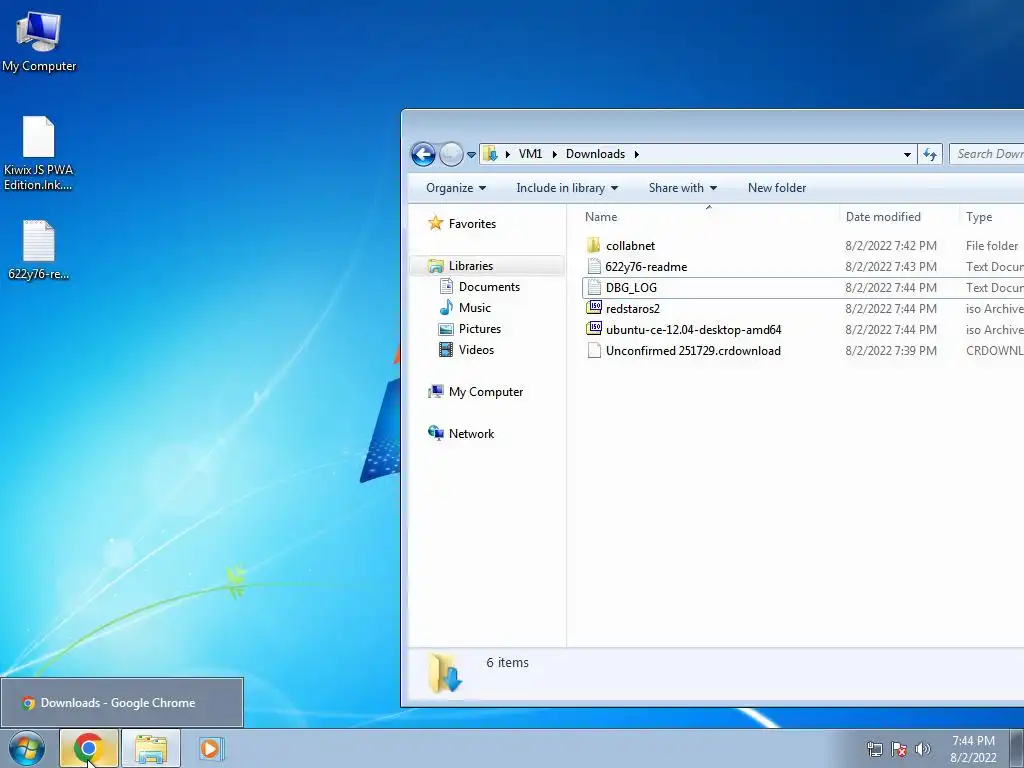
Task: Click My Computer icon in navigation pane
Action: [x=436, y=392]
